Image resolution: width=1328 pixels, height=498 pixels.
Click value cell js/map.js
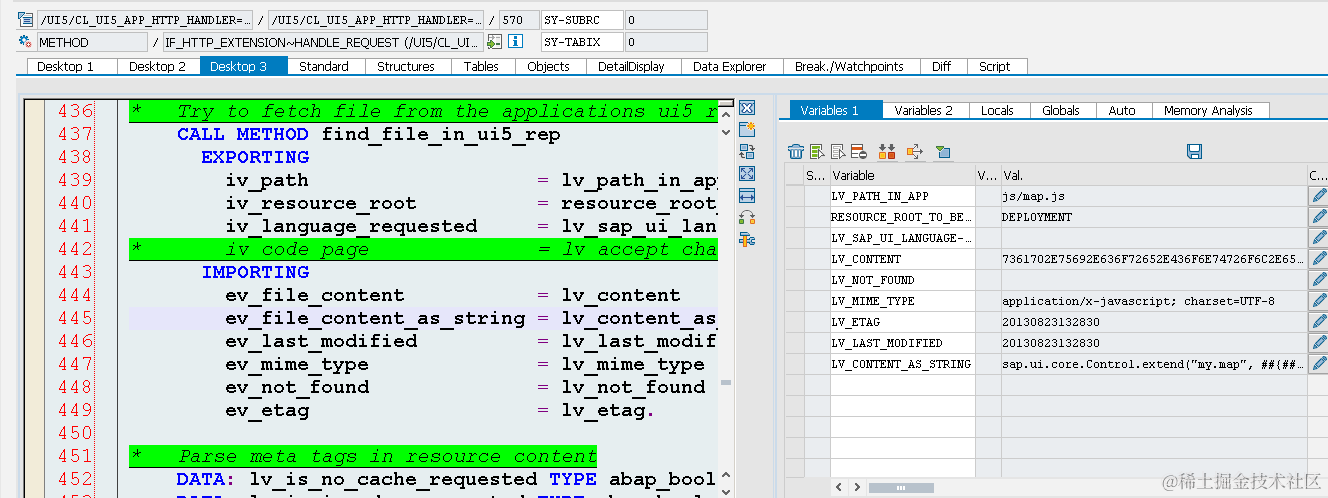(1153, 196)
